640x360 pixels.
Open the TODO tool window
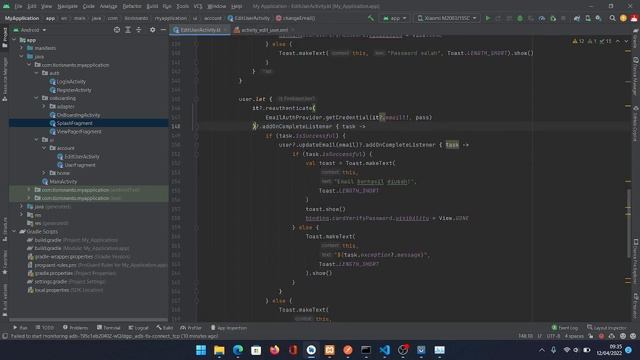click(x=45, y=328)
